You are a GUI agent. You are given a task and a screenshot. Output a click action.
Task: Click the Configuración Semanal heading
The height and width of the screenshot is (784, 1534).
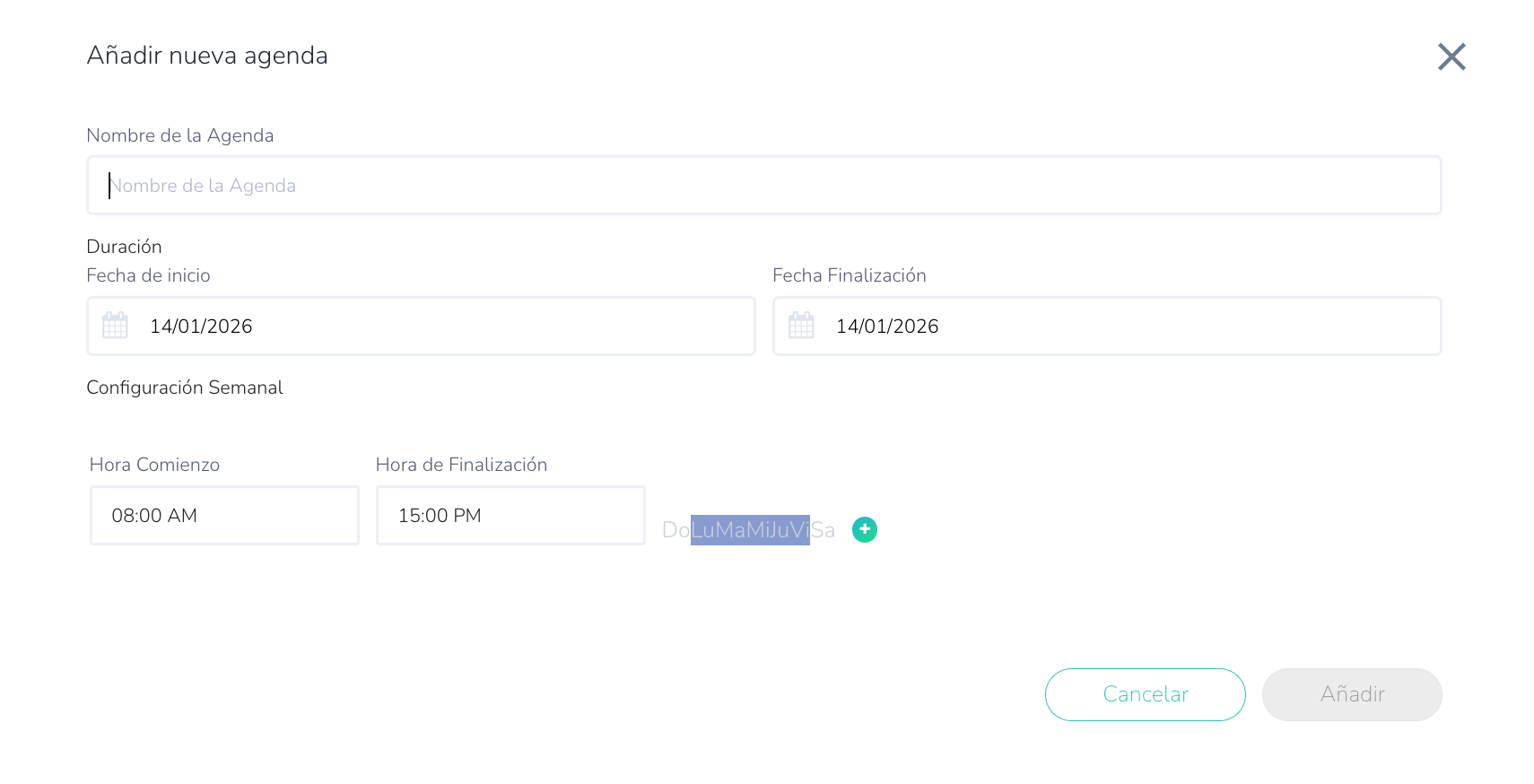click(x=184, y=388)
